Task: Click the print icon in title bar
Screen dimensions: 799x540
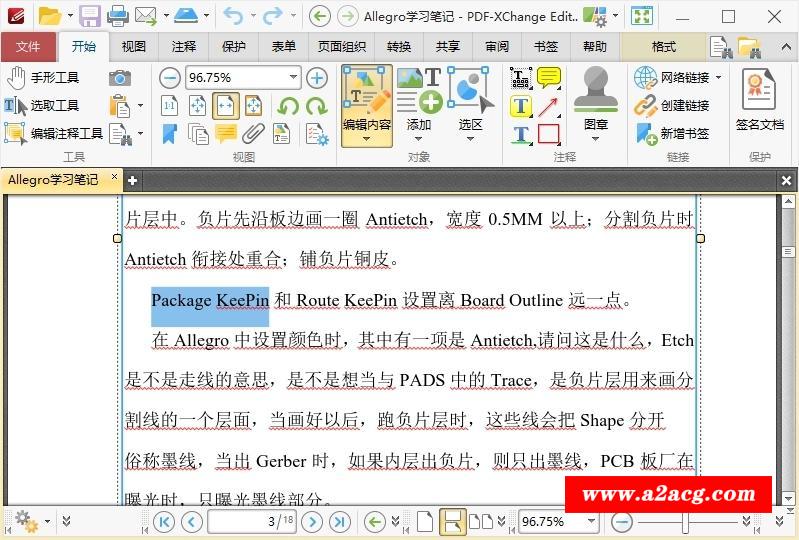Action: [118, 16]
